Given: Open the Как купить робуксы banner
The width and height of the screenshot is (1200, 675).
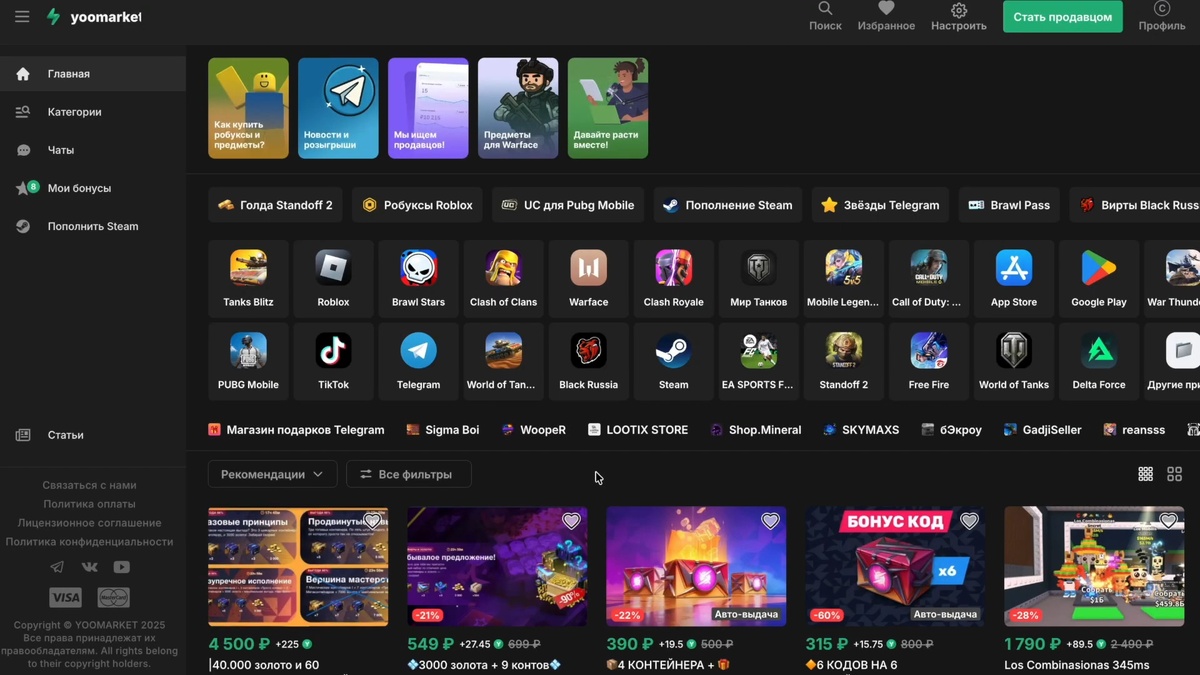Looking at the screenshot, I should coord(248,108).
